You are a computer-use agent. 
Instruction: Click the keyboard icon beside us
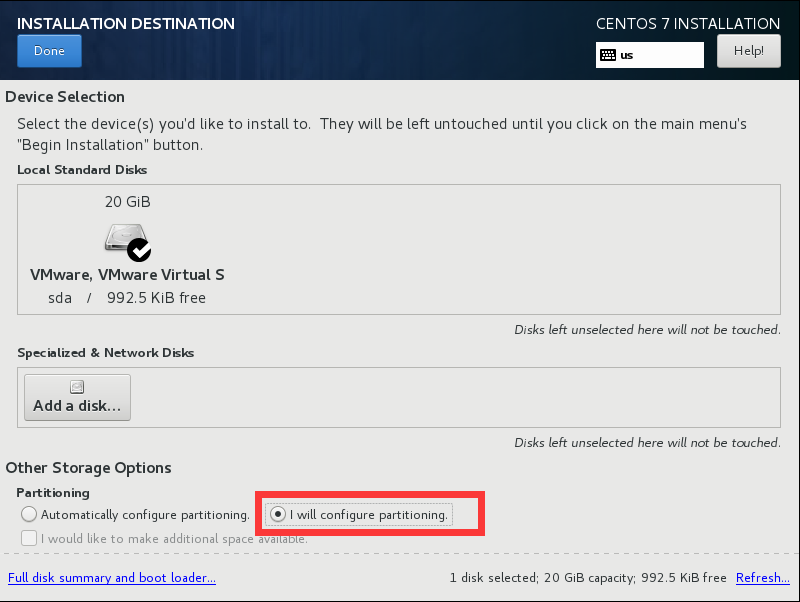pyautogui.click(x=608, y=55)
